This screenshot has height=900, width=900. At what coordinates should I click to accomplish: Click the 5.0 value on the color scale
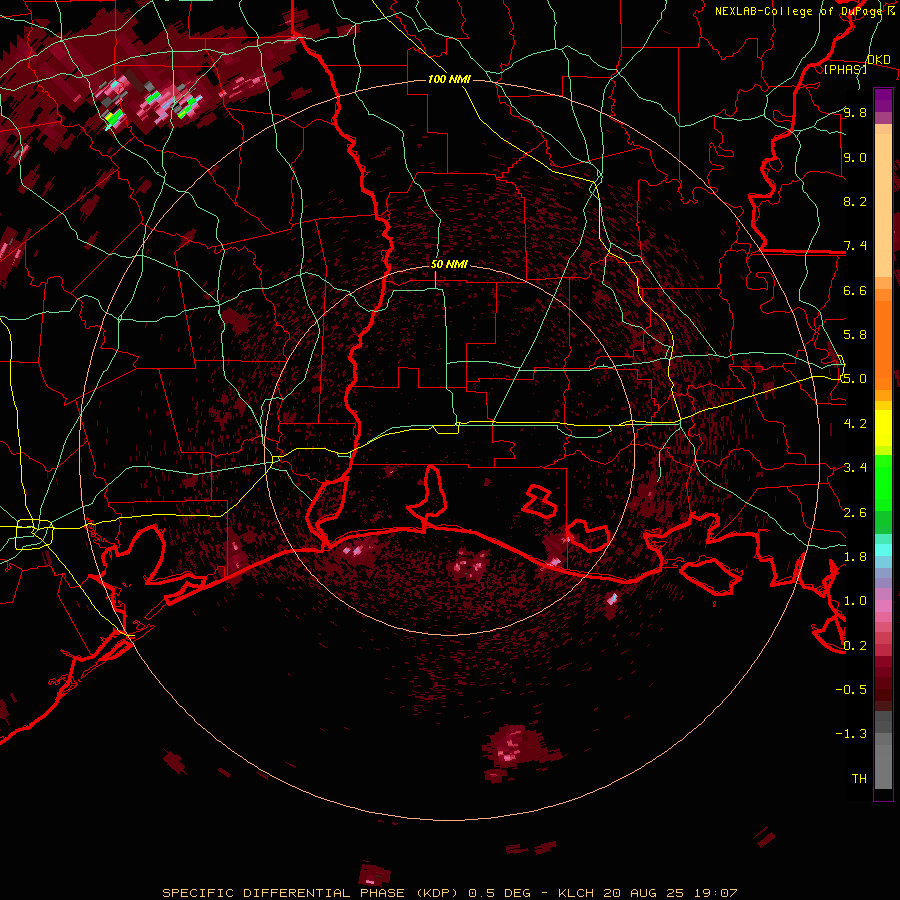(x=855, y=379)
